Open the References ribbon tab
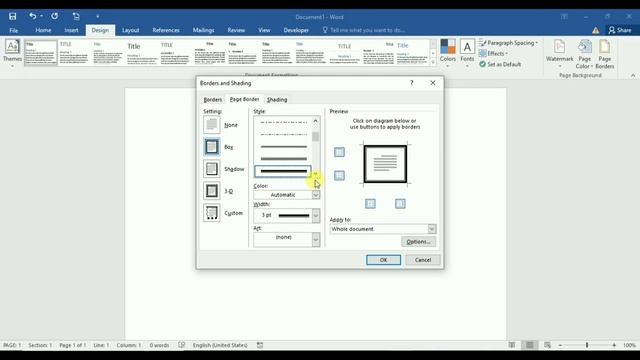 (x=166, y=30)
